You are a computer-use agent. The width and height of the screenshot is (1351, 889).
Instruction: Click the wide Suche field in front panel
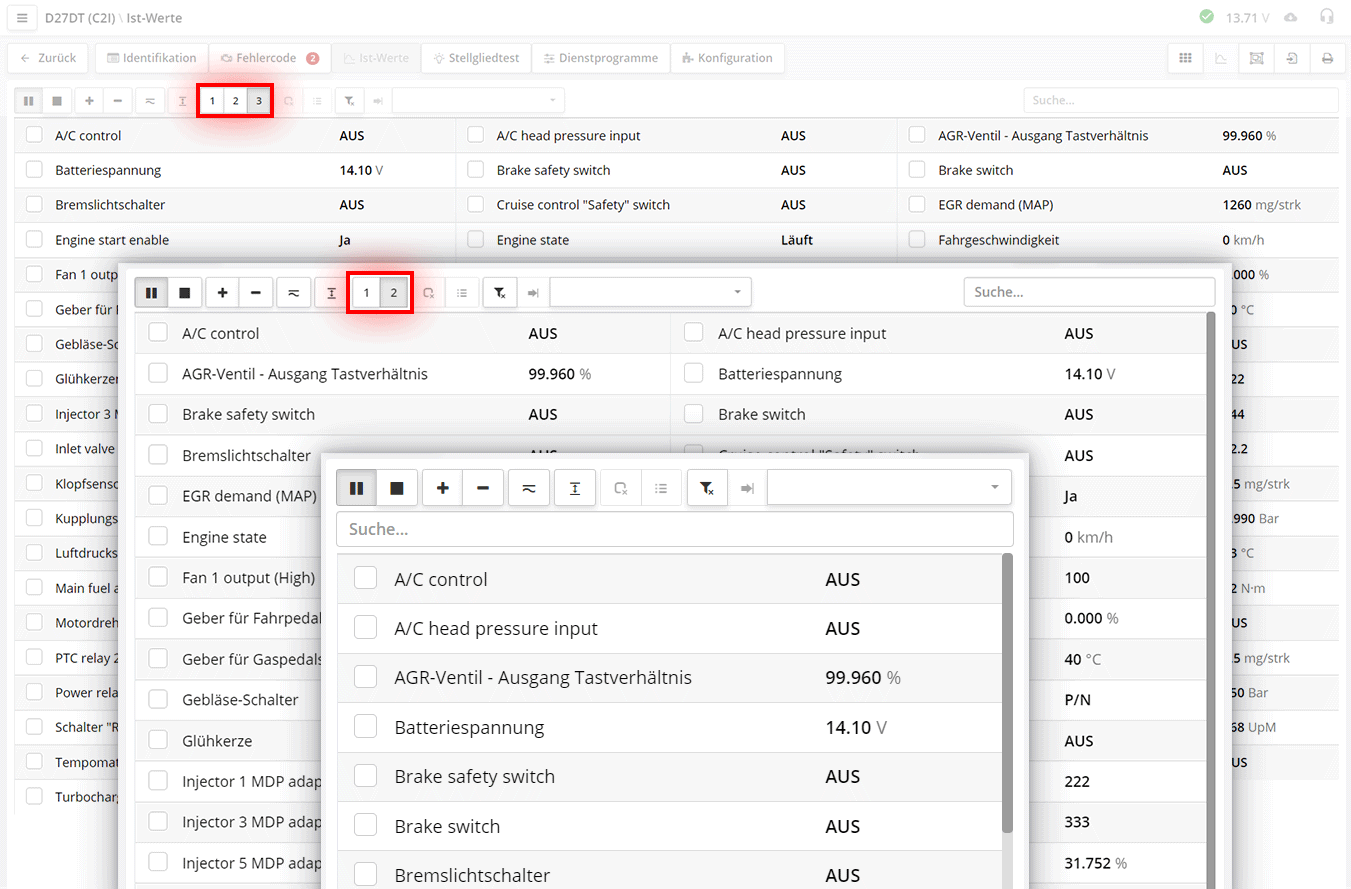point(674,529)
